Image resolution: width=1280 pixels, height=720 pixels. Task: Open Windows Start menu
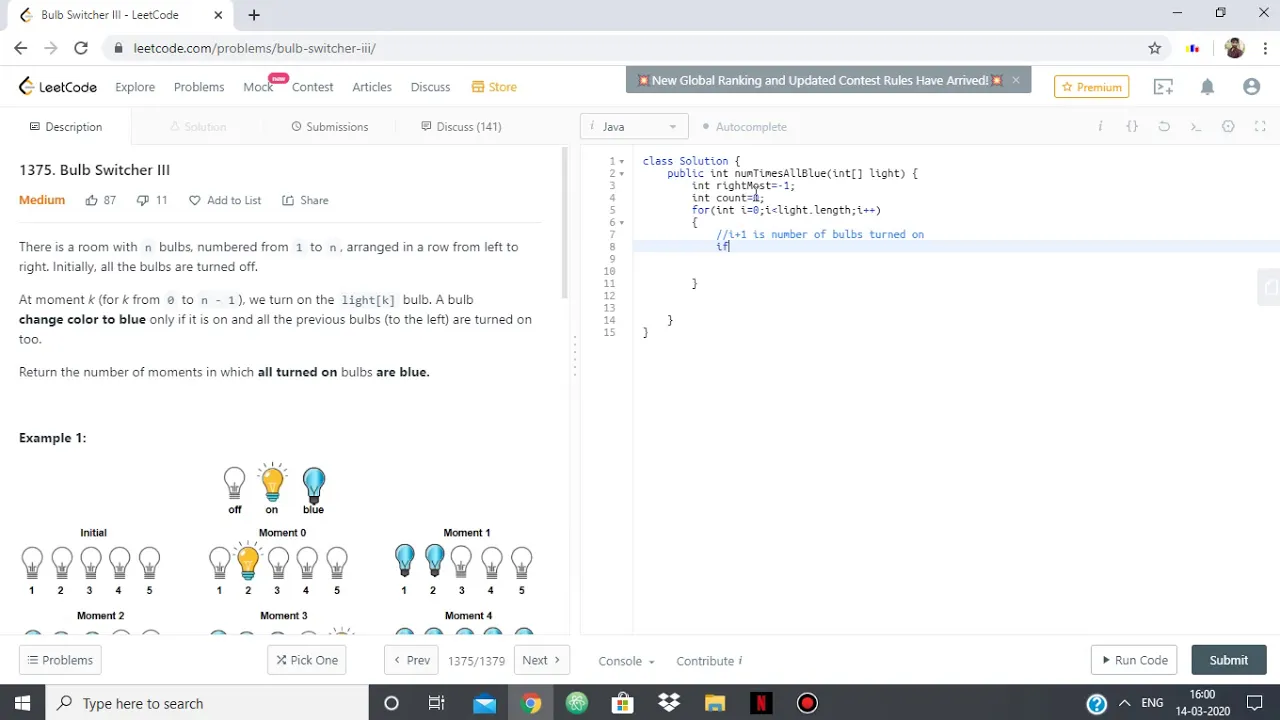pyautogui.click(x=23, y=703)
